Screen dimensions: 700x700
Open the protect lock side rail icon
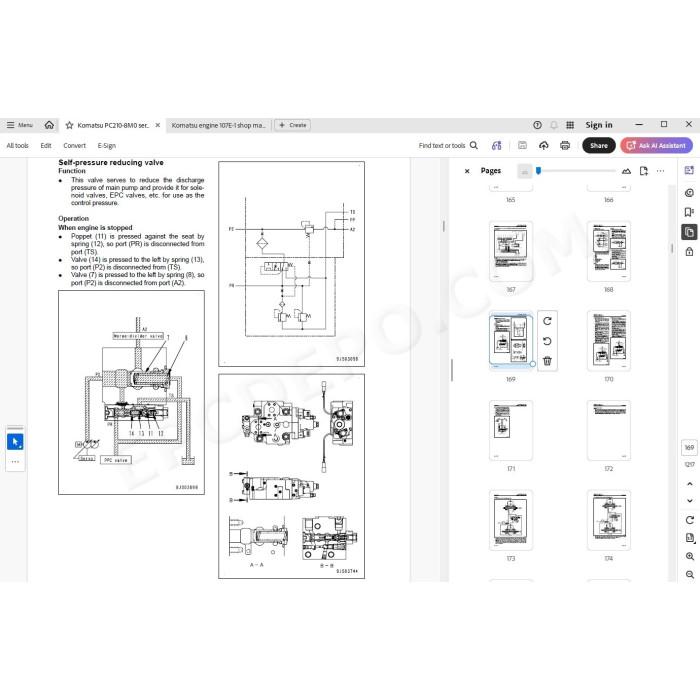689,252
